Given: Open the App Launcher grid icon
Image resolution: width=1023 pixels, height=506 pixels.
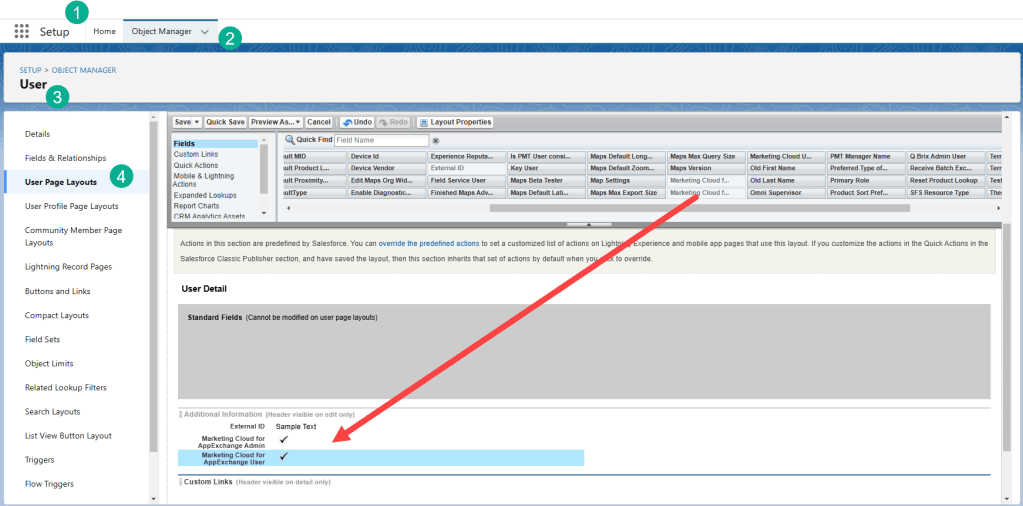Looking at the screenshot, I should click(22, 31).
